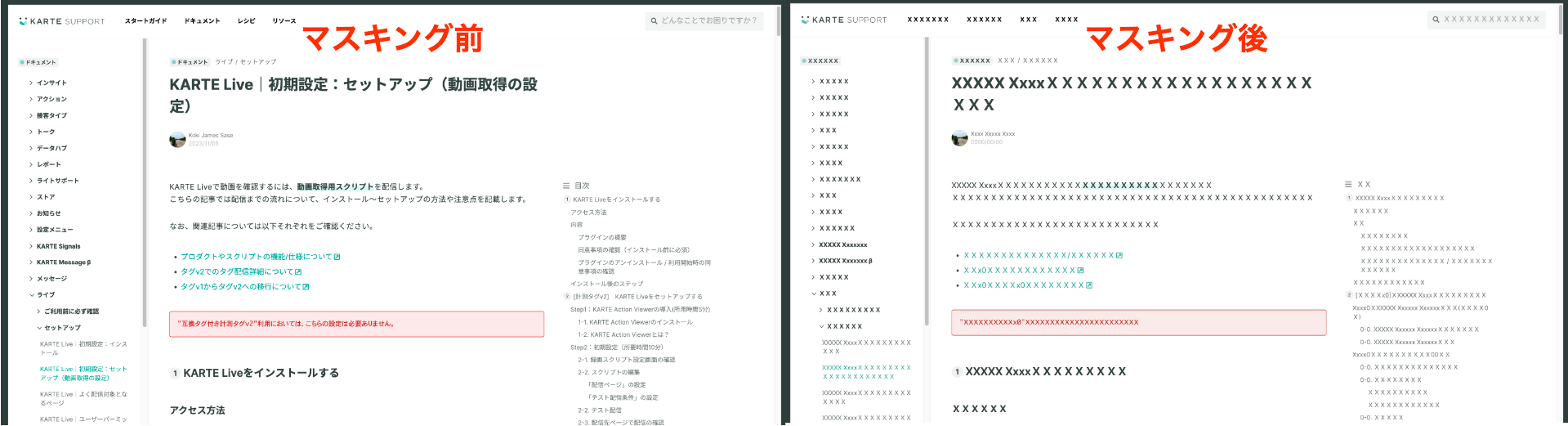Click the ライブ / セットアップ breadcrumb

click(246, 62)
